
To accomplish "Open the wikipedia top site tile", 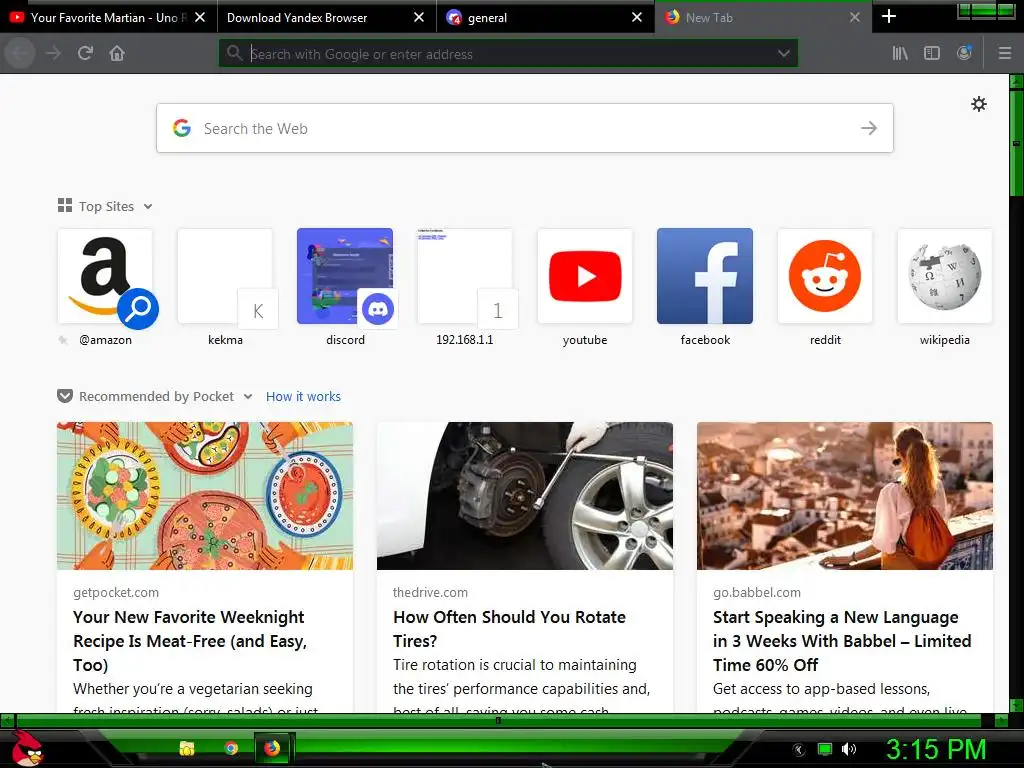I will [x=945, y=276].
